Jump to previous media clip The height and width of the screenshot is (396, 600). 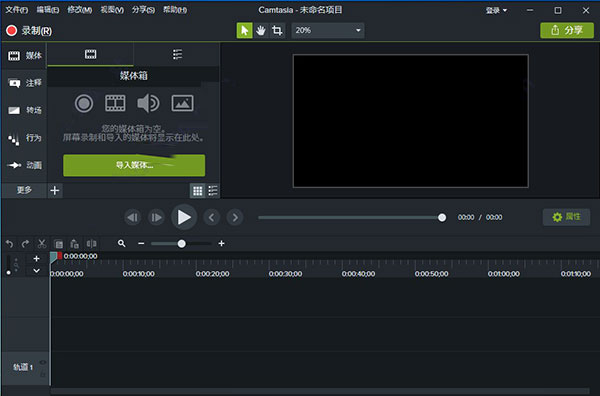tap(212, 218)
